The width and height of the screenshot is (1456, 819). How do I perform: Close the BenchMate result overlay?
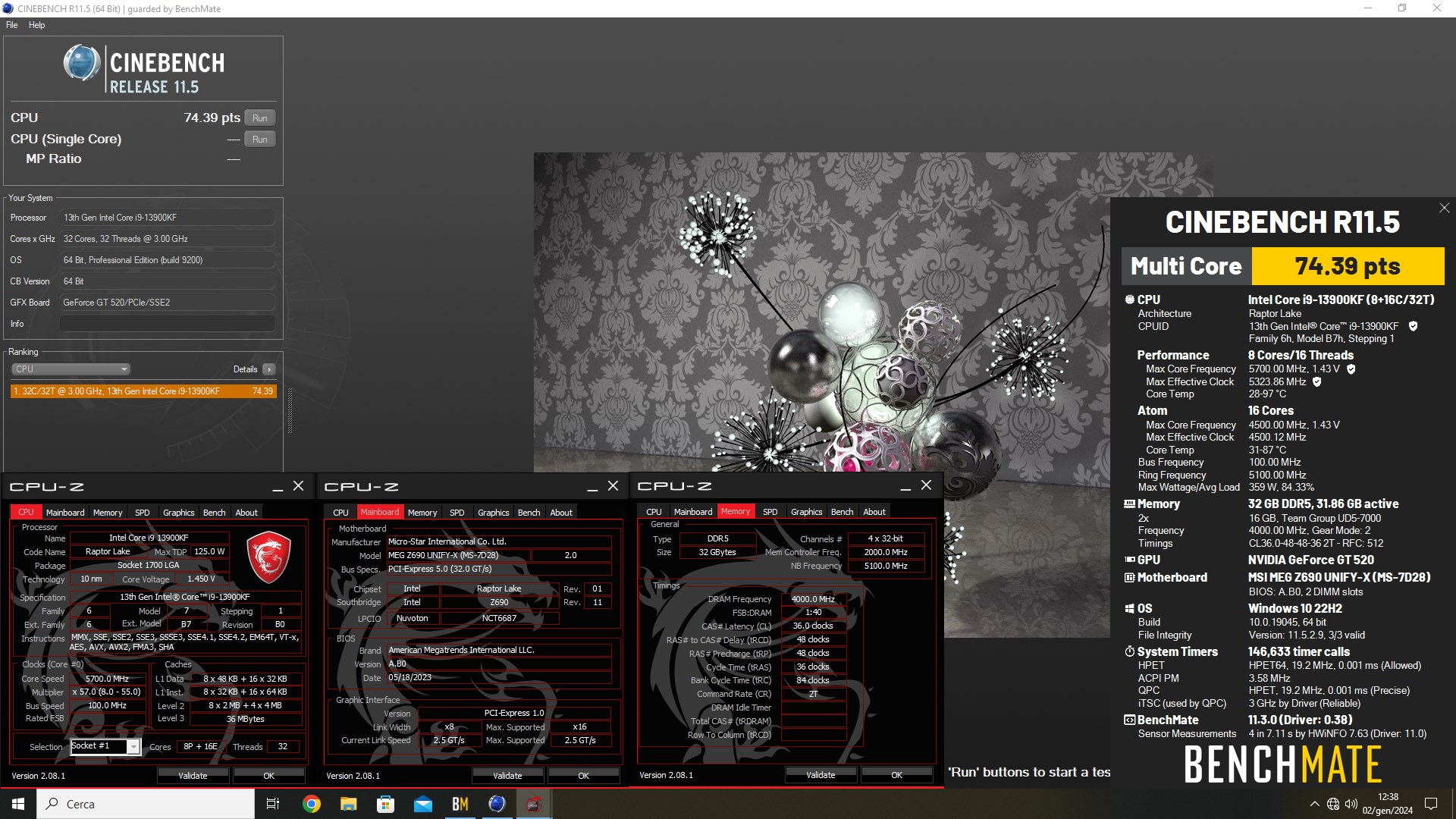coord(1444,208)
